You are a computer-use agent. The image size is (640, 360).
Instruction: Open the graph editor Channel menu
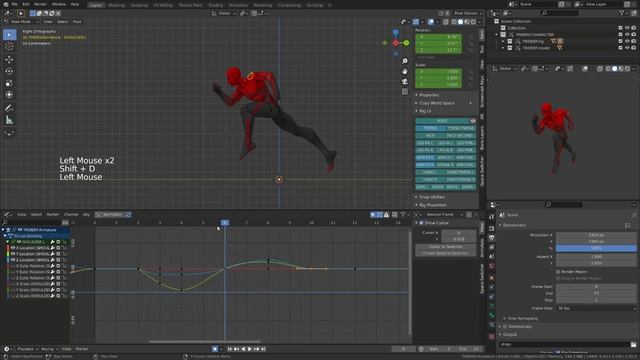point(71,215)
